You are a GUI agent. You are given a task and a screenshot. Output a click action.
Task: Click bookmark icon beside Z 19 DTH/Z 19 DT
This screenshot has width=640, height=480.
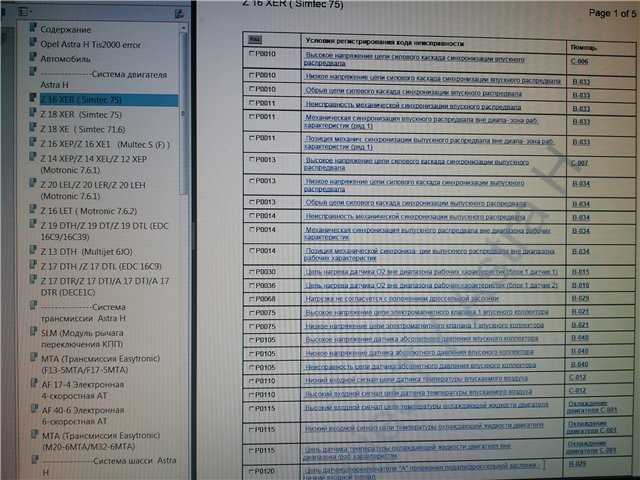pyautogui.click(x=33, y=224)
